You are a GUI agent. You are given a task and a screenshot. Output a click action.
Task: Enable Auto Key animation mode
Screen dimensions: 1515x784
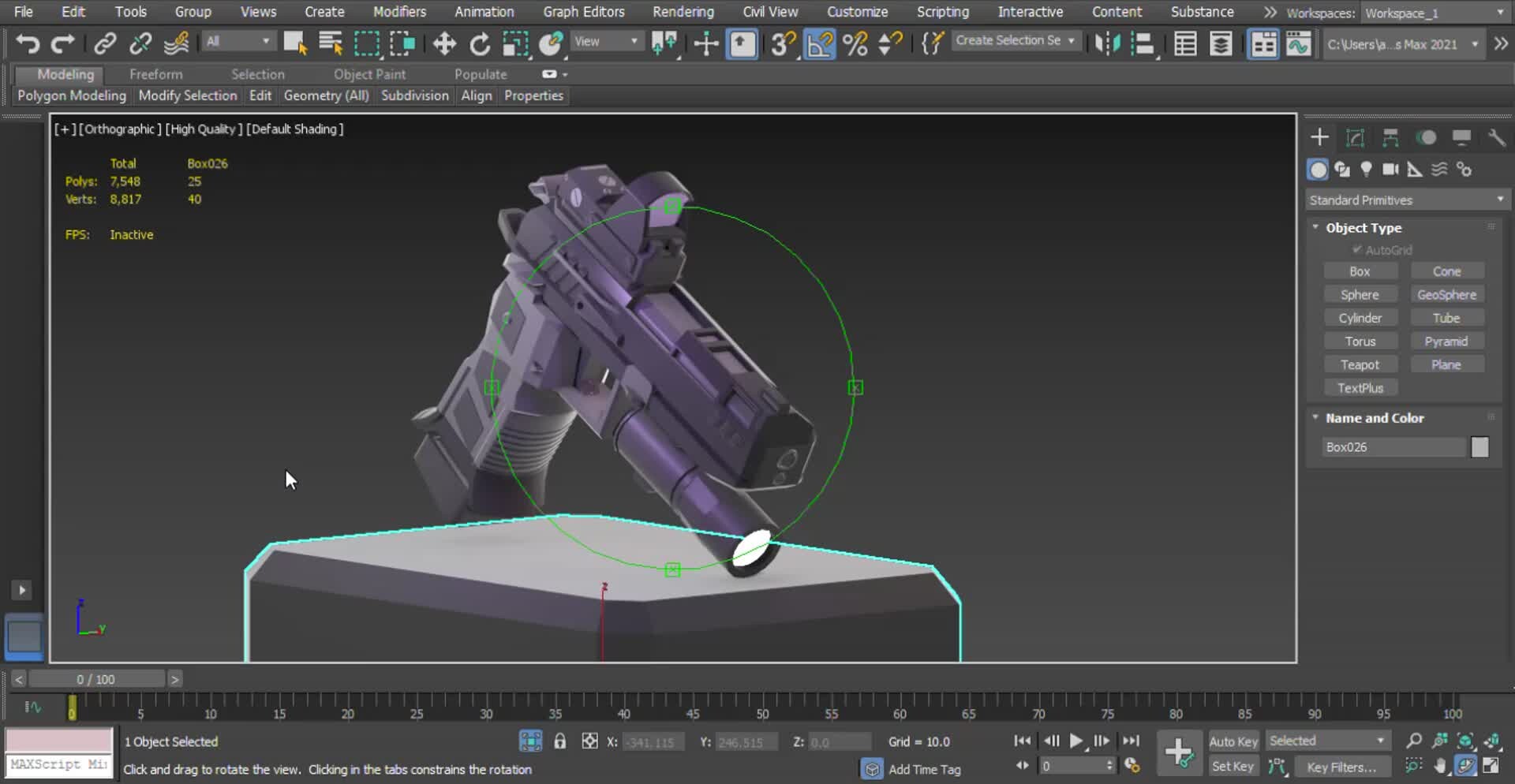(x=1233, y=741)
